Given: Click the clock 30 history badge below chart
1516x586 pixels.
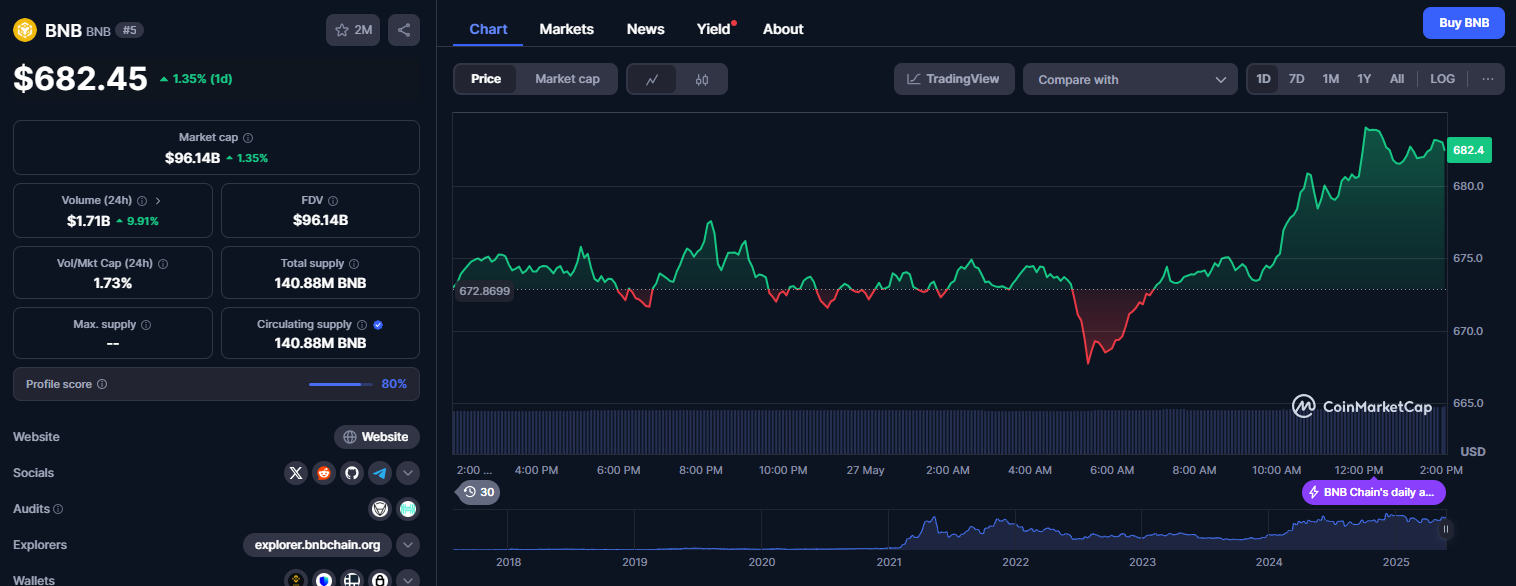Looking at the screenshot, I should [x=478, y=492].
